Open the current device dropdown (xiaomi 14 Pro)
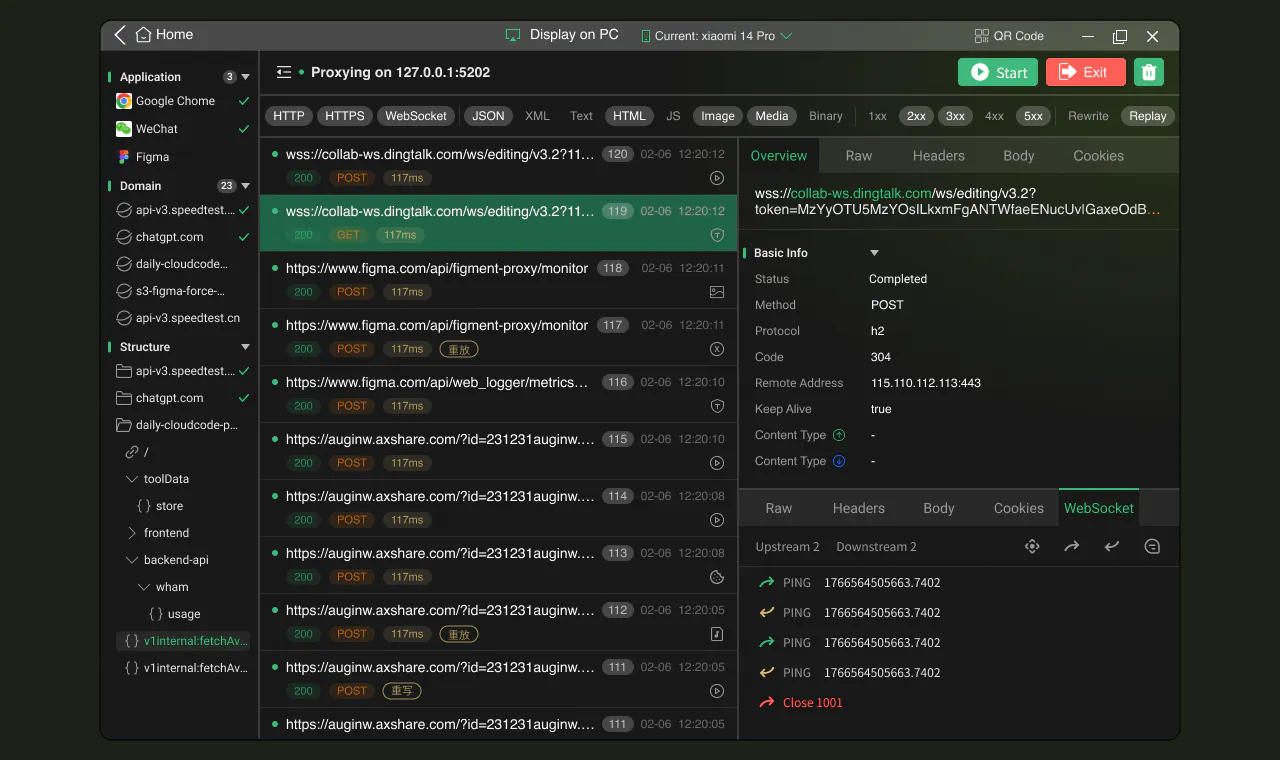 pyautogui.click(x=715, y=36)
